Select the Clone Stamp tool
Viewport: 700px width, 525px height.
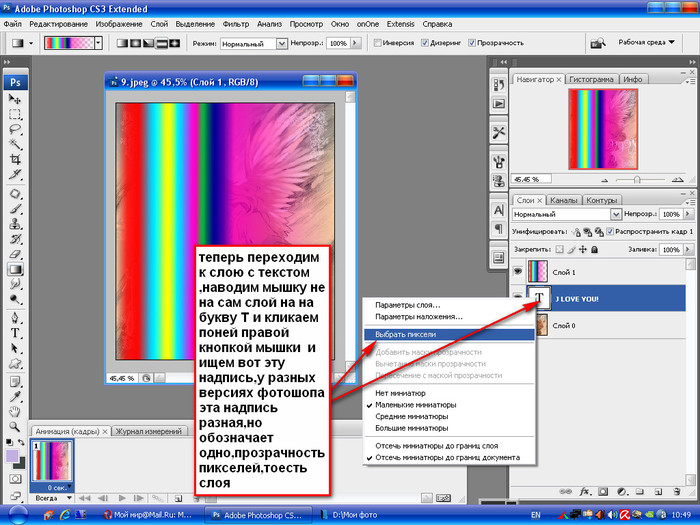tap(15, 224)
